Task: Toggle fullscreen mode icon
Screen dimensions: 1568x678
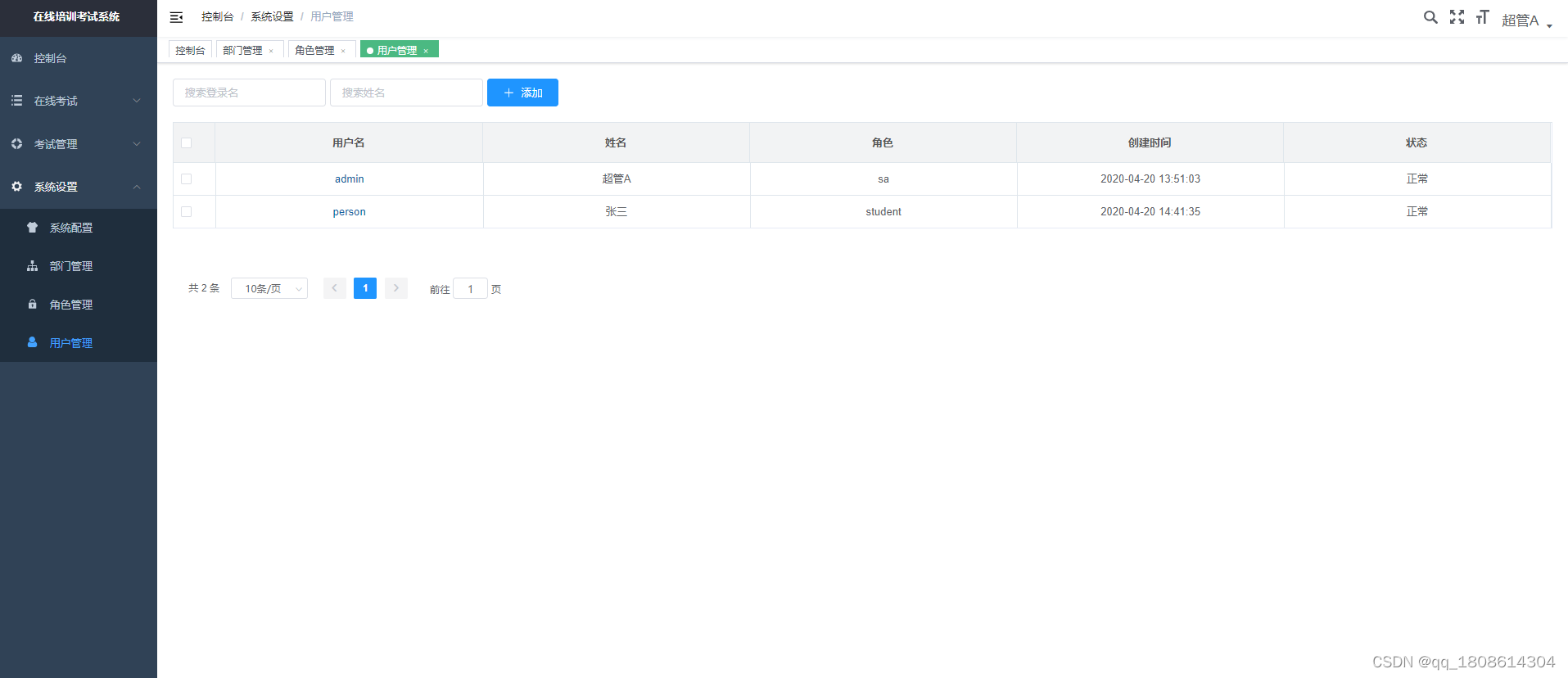Action: pyautogui.click(x=1457, y=17)
